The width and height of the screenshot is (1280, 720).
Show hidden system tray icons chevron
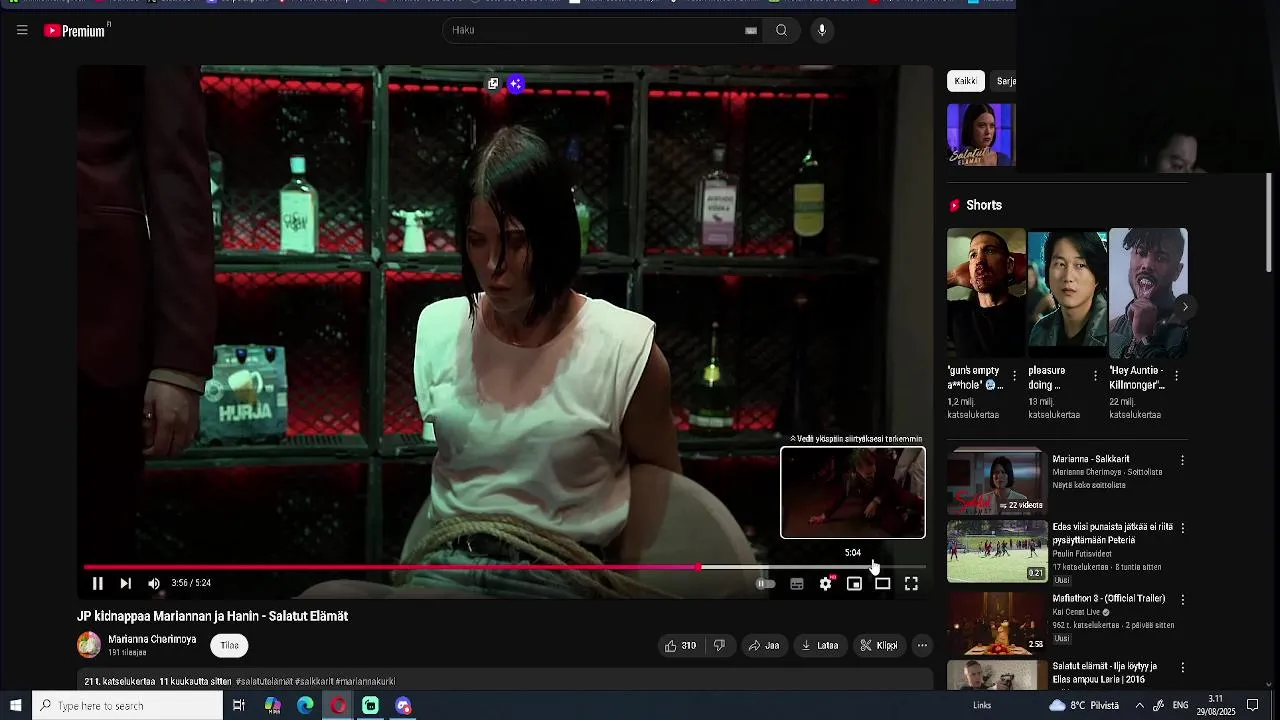(1139, 706)
